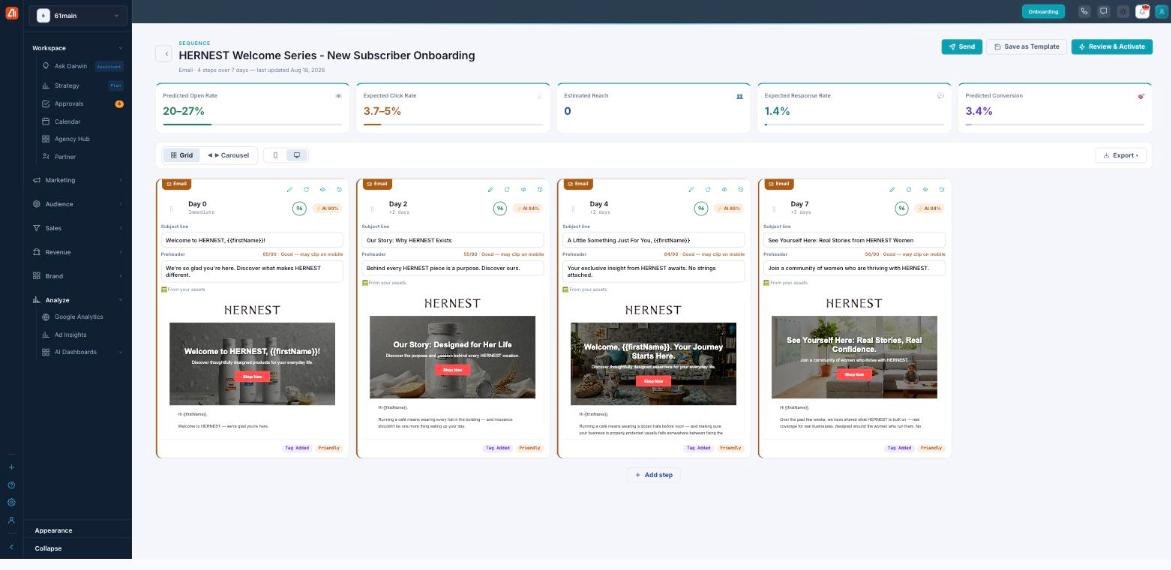
Task: Click pencil edit icon on Day 2 card
Action: [491, 190]
